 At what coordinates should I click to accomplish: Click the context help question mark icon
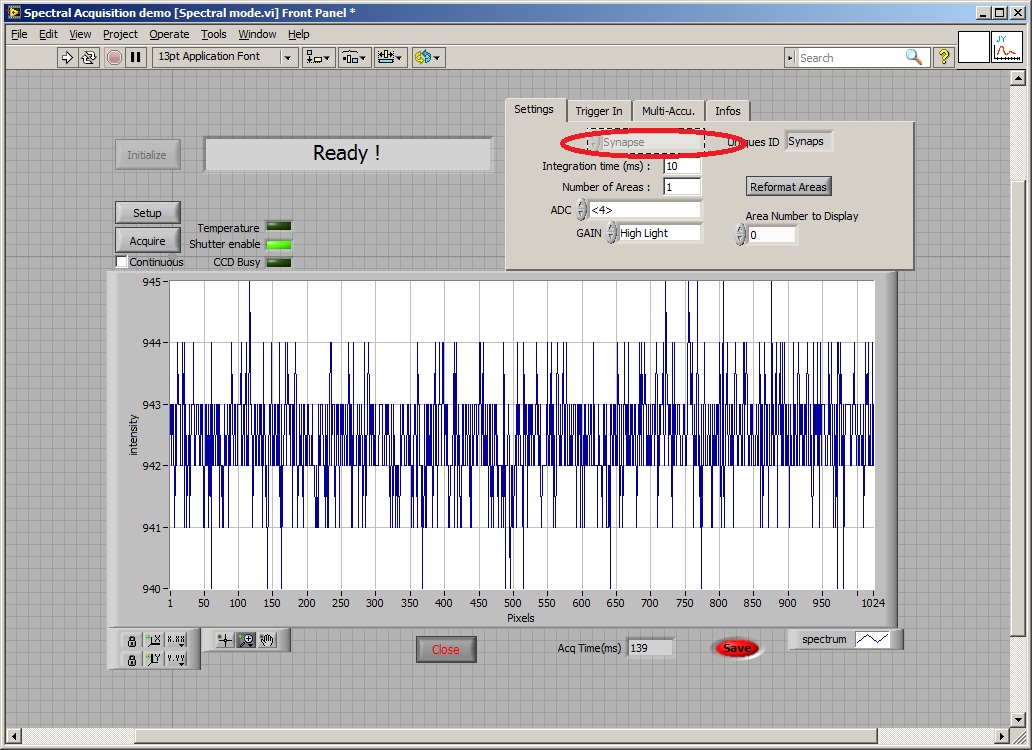[x=943, y=57]
